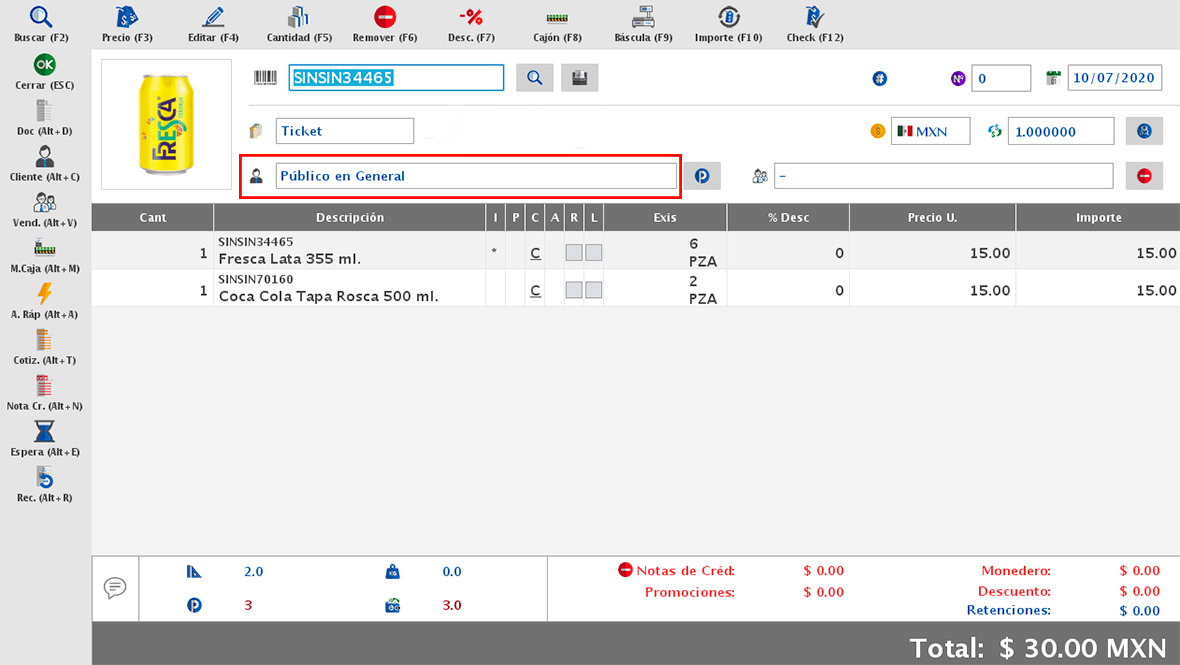
Task: Click the Báscula (F9) scale icon
Action: tap(643, 18)
